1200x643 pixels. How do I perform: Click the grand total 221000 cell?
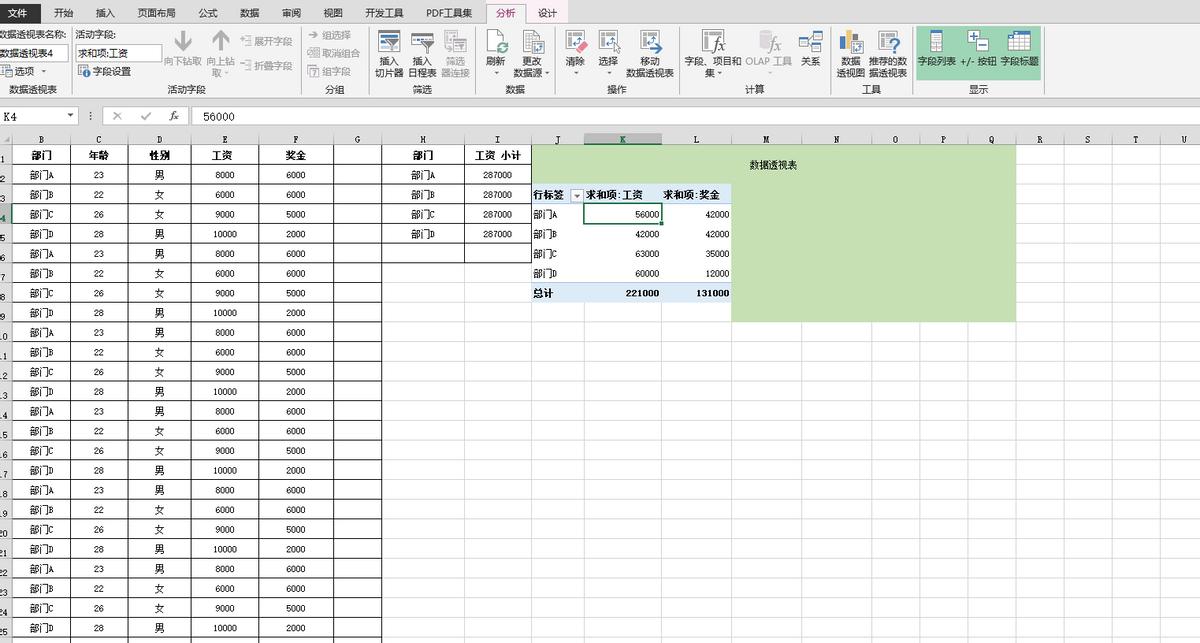coord(623,294)
